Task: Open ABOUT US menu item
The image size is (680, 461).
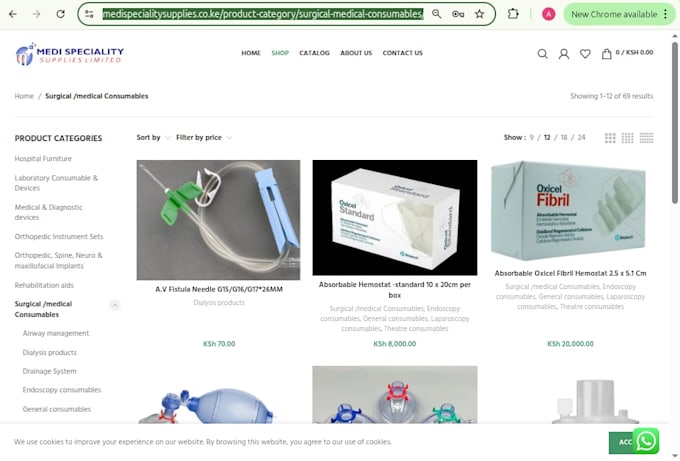Action: click(356, 53)
